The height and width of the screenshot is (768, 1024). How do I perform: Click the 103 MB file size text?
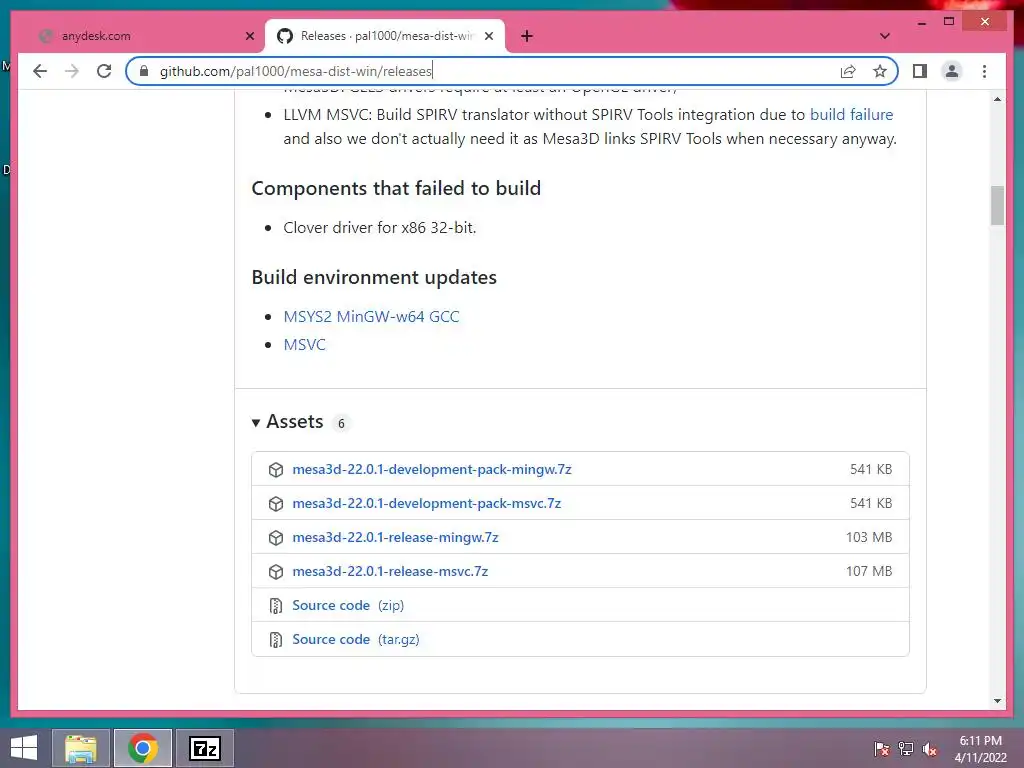869,537
